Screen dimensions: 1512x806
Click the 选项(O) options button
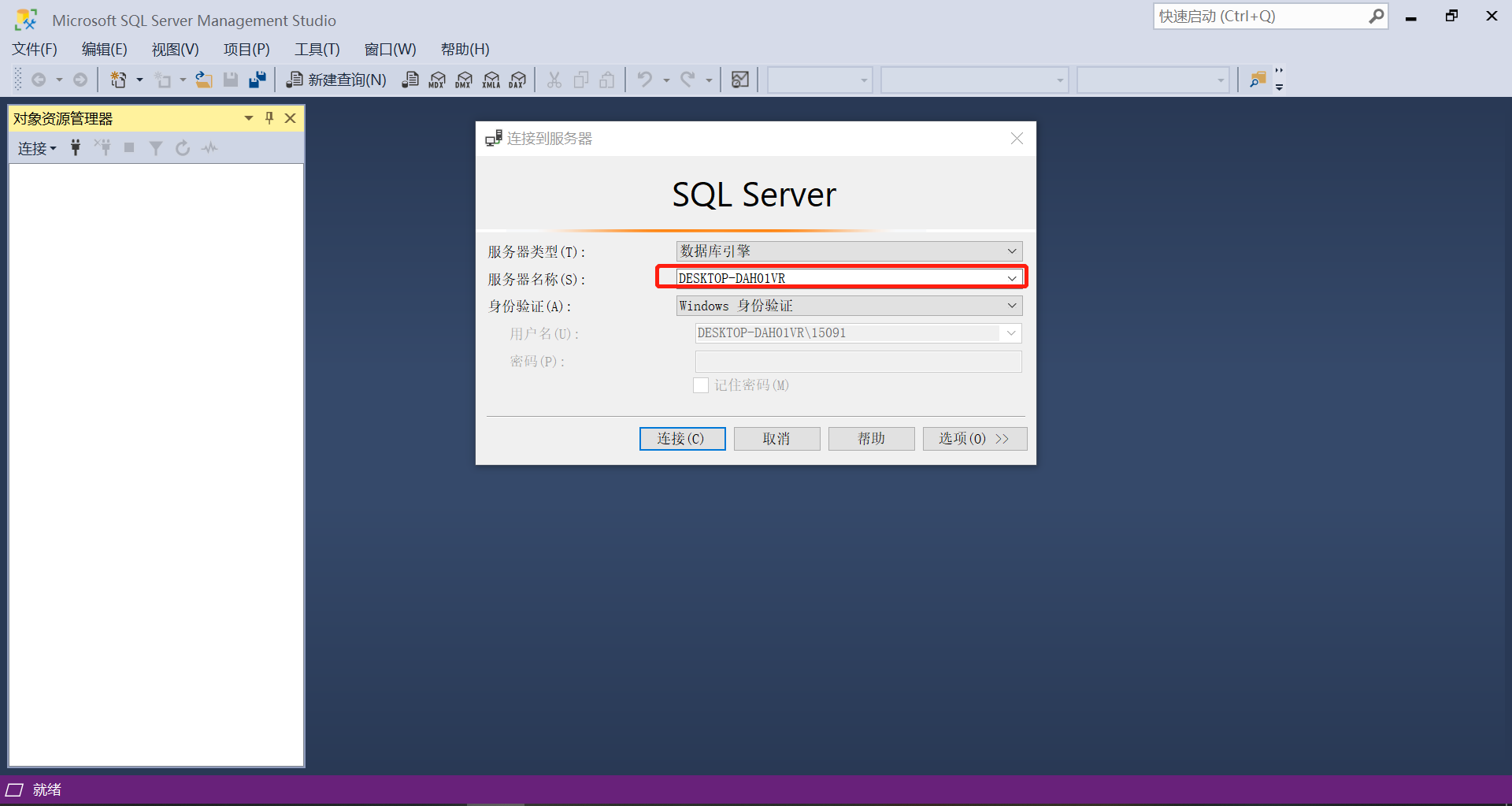tap(974, 439)
